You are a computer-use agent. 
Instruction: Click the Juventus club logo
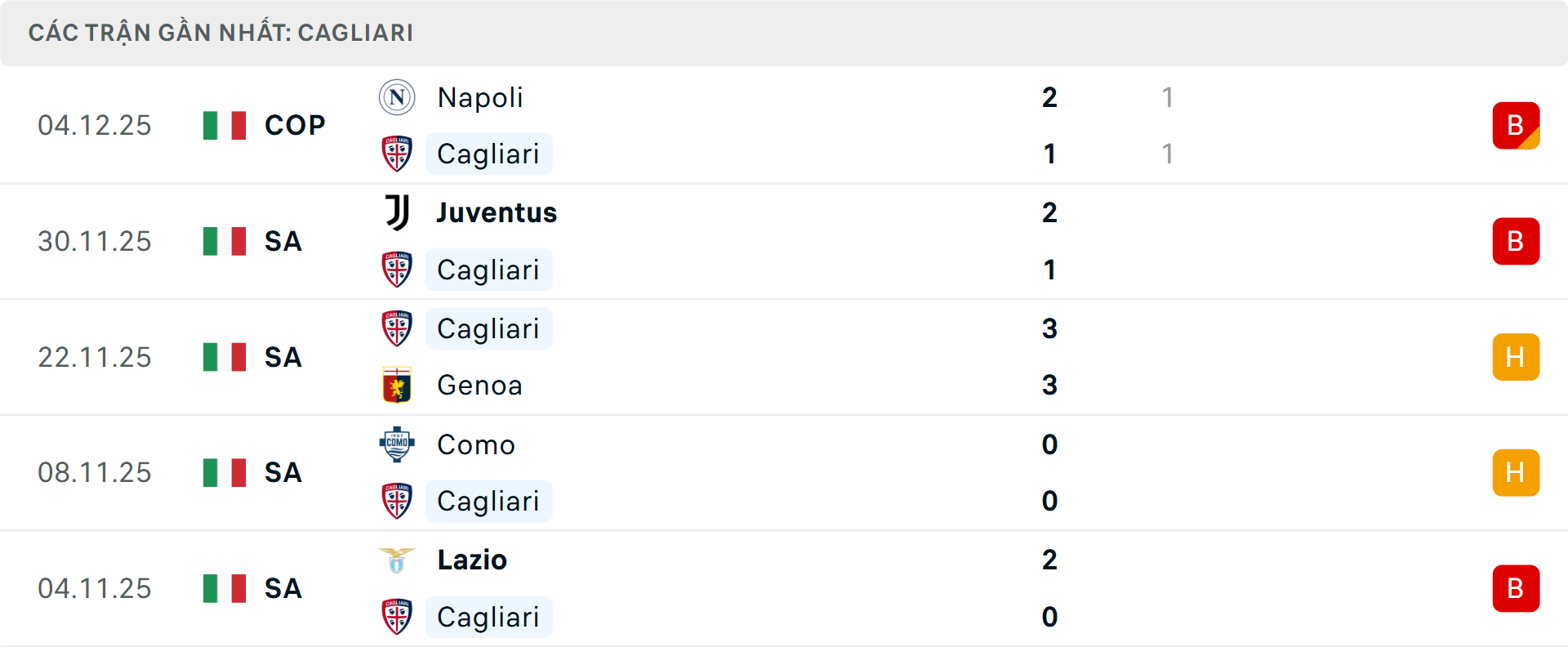tap(397, 212)
